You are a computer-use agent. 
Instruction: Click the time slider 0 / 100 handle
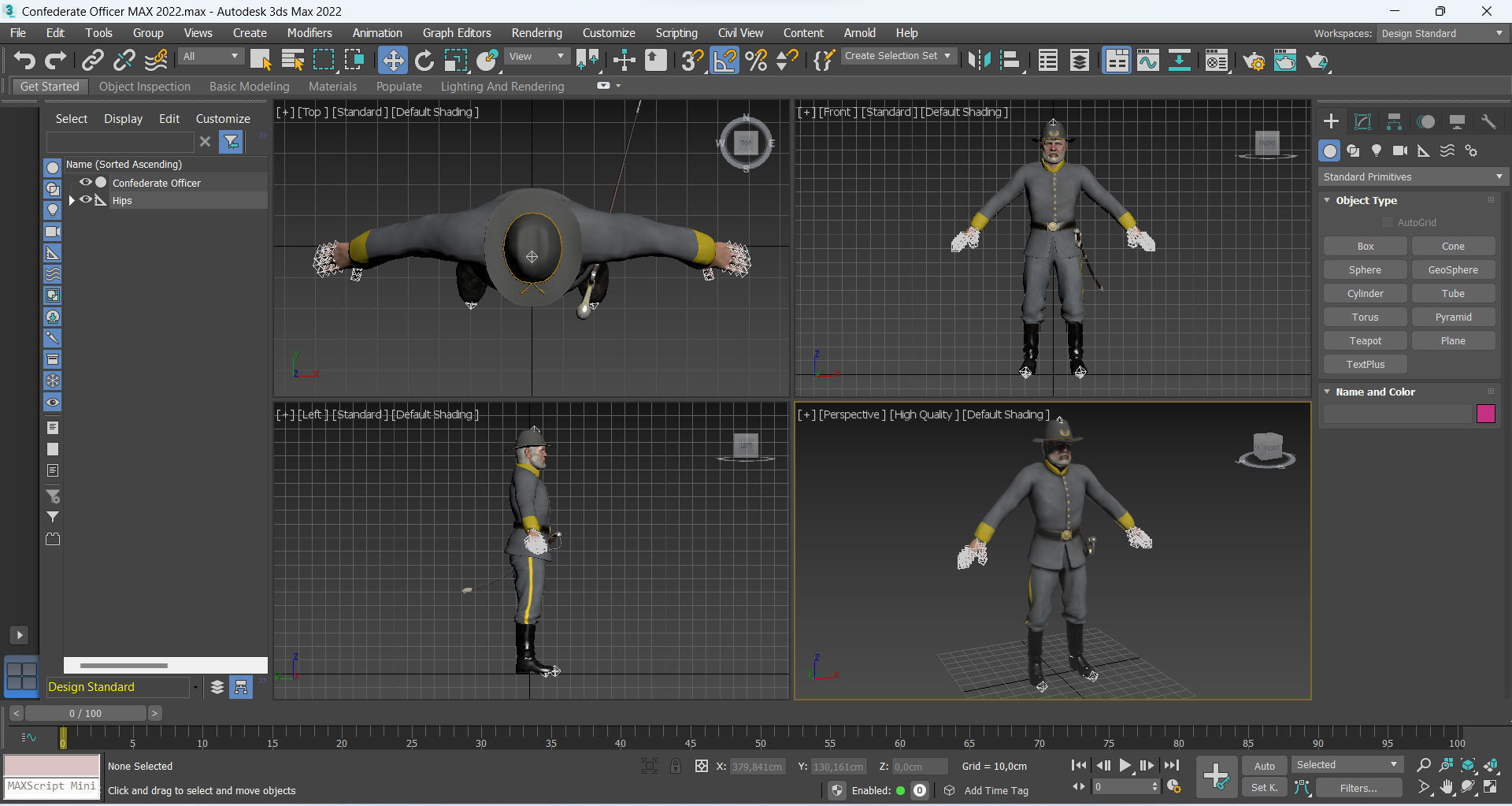tap(86, 713)
